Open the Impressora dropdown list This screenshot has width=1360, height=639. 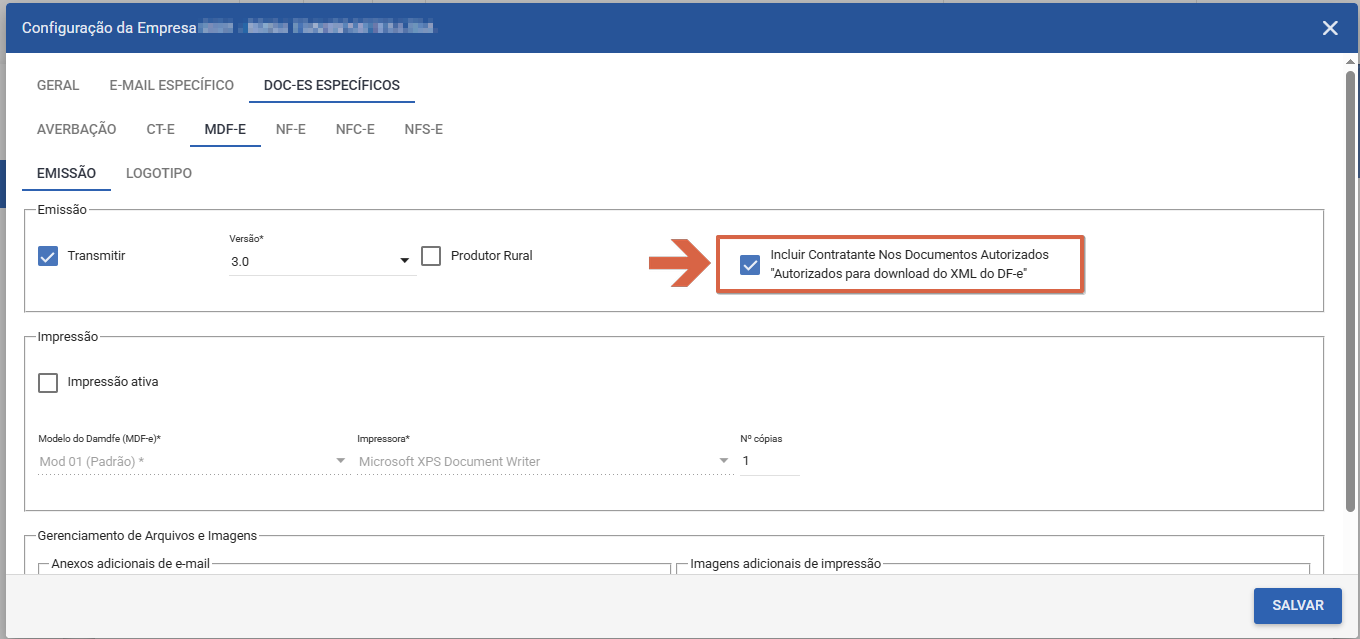pyautogui.click(x=545, y=461)
